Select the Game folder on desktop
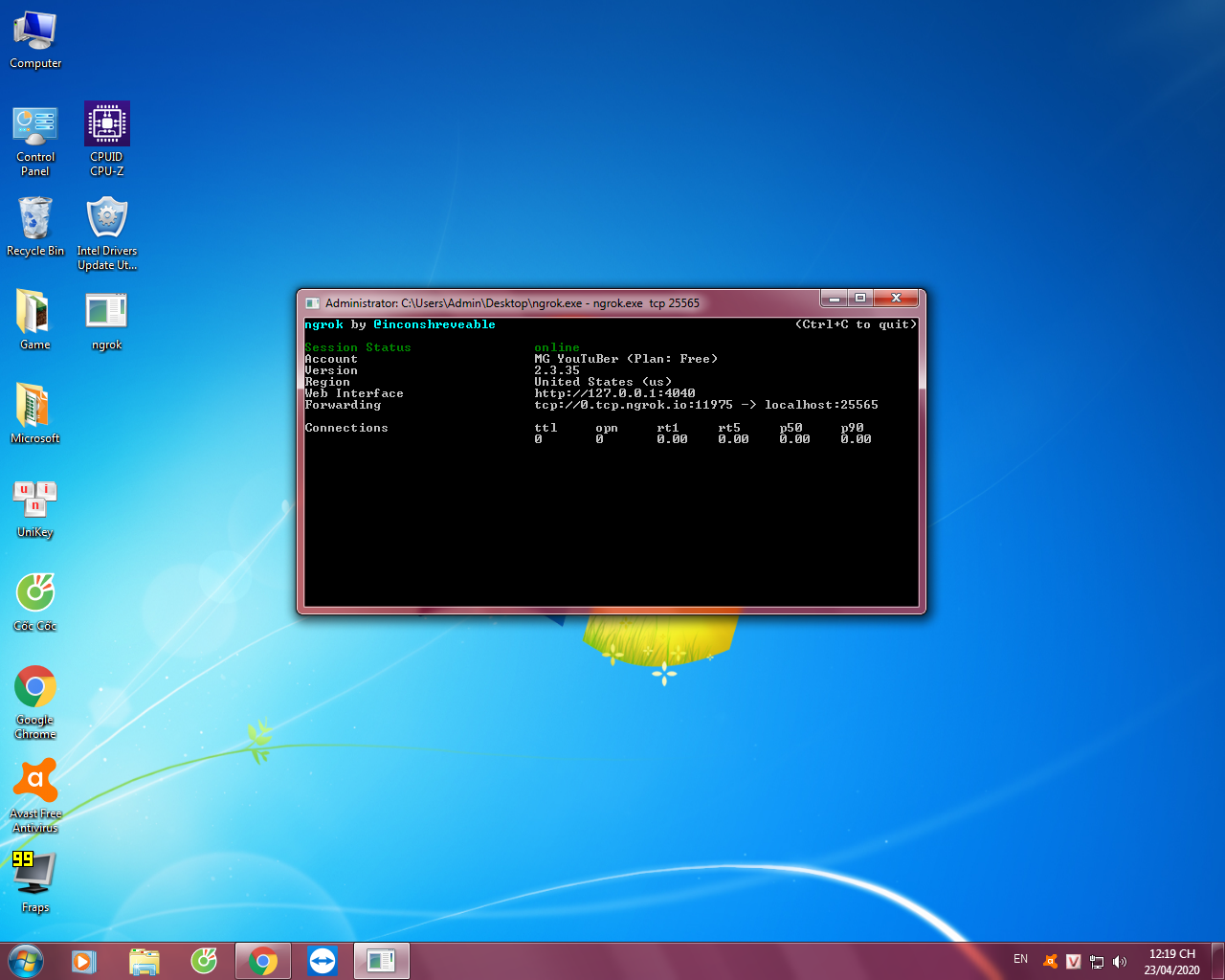 coord(35,312)
